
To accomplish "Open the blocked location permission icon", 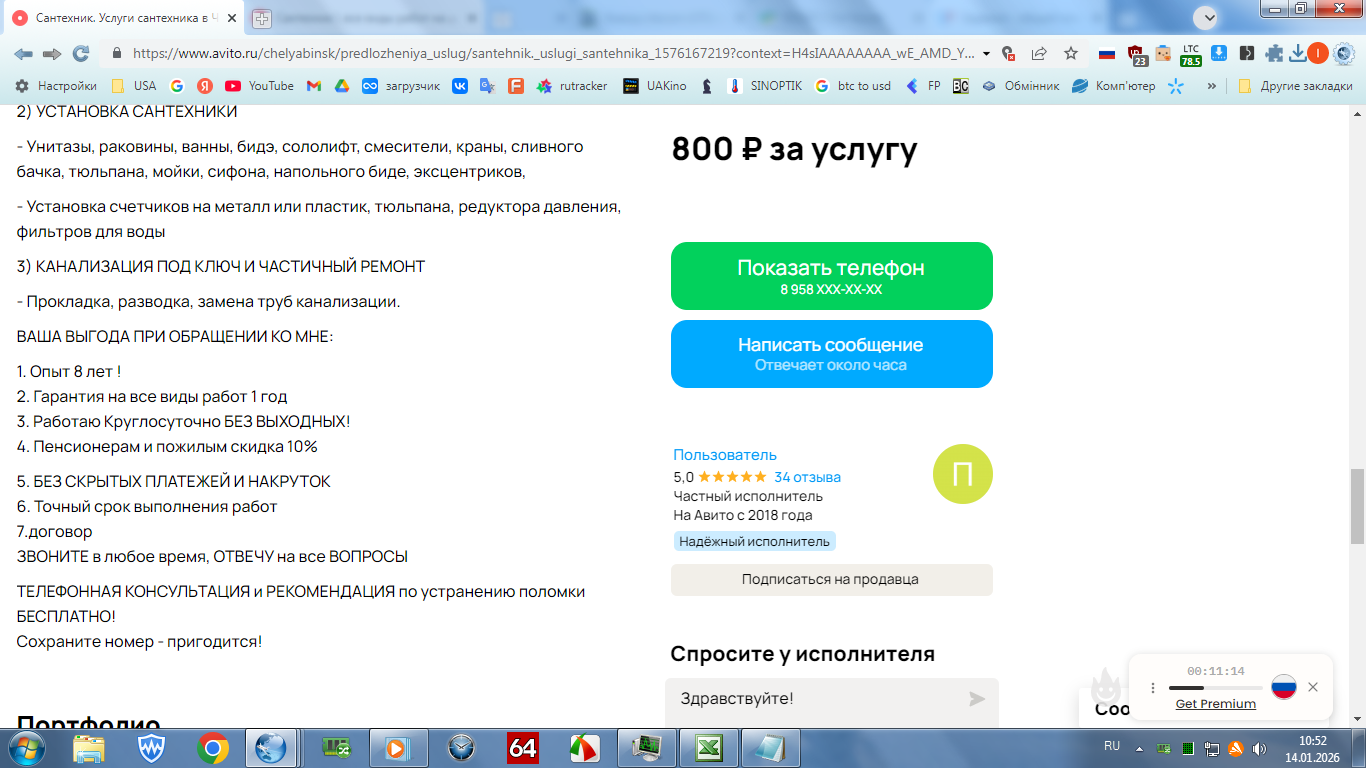I will (1008, 54).
